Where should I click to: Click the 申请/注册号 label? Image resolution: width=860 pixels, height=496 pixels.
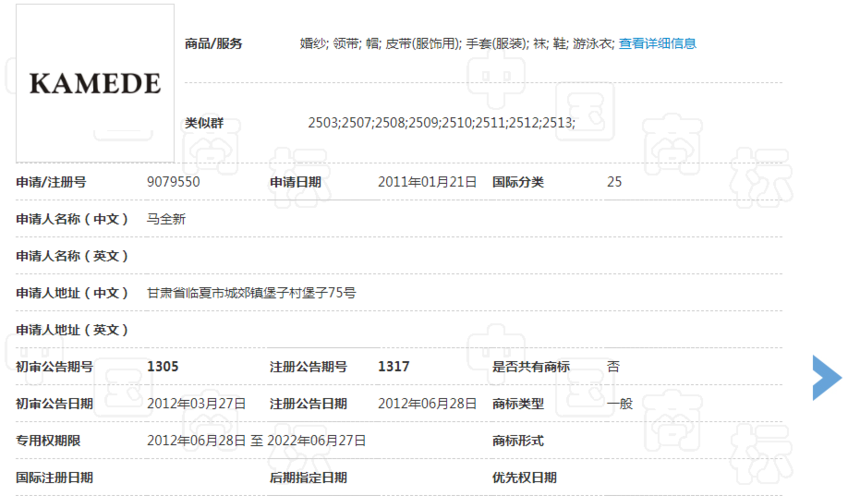pyautogui.click(x=51, y=182)
